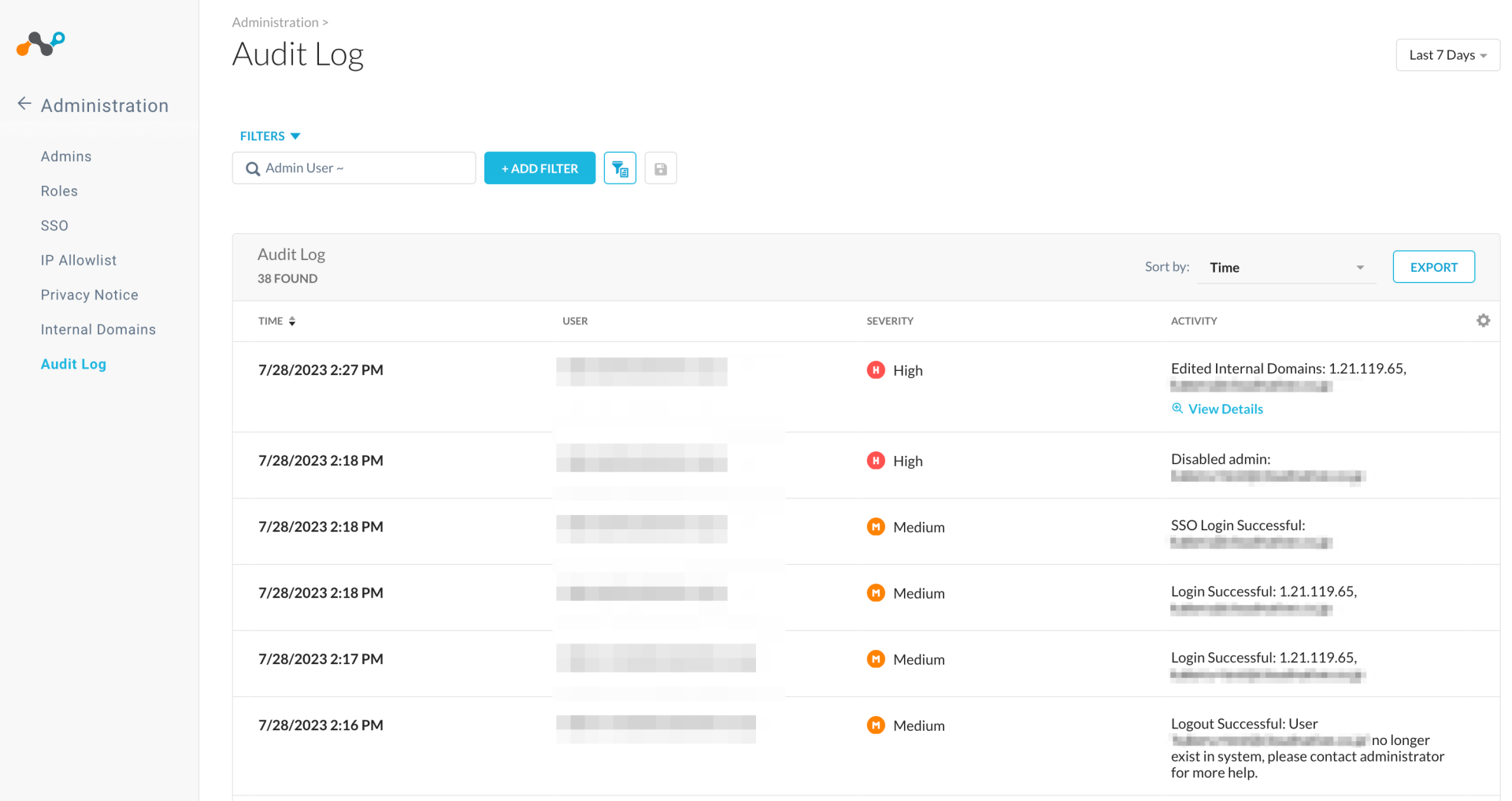Open the Admins page in sidebar
1512x801 pixels.
pos(66,157)
